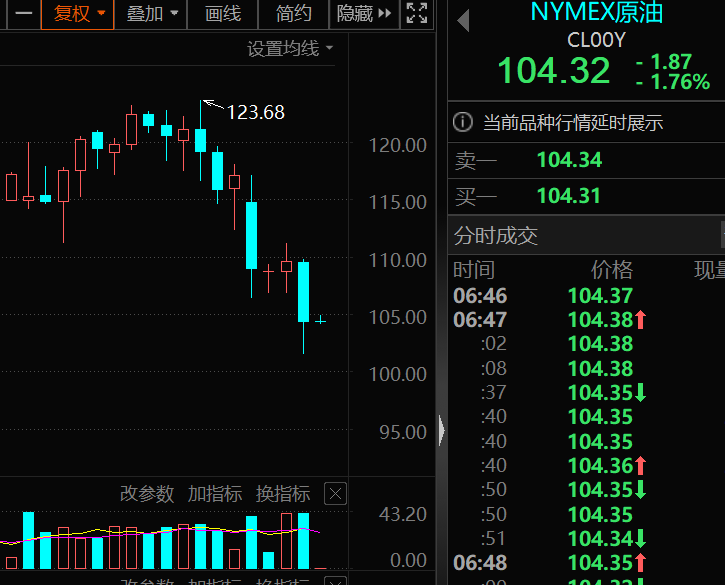Click the fullscreen expand icon

click(x=416, y=14)
